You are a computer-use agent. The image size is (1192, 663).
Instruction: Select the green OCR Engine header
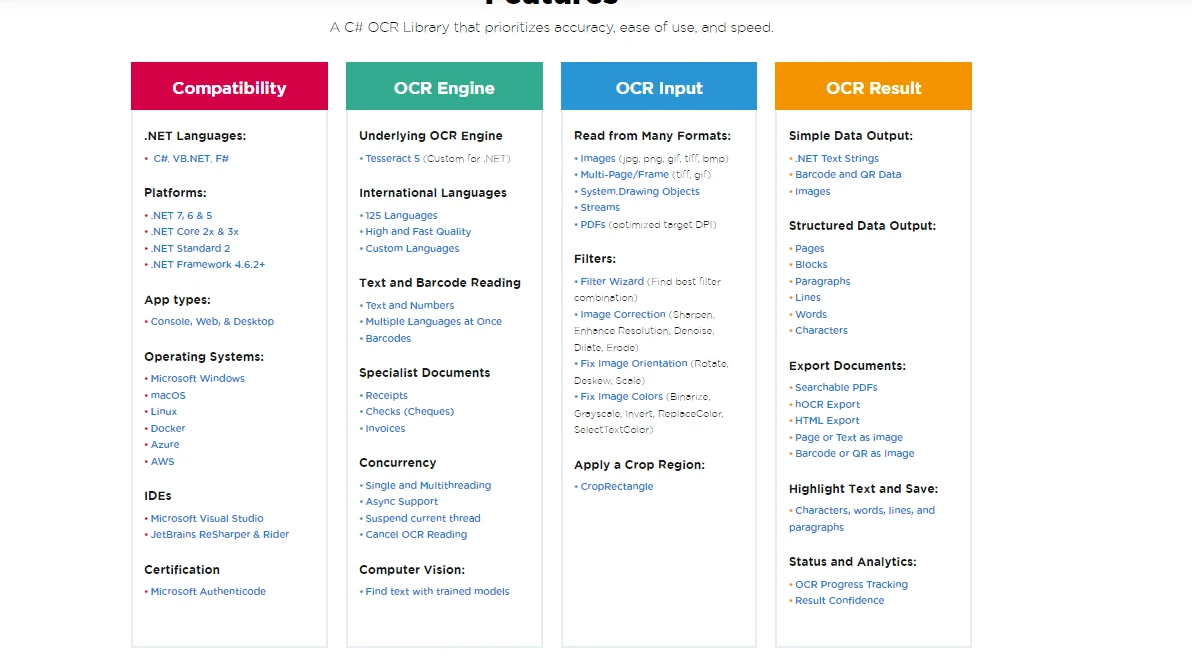[x=444, y=88]
